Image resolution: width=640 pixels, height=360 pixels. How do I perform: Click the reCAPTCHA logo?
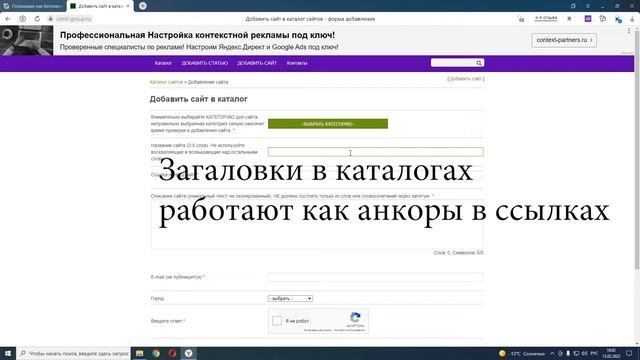pyautogui.click(x=355, y=317)
